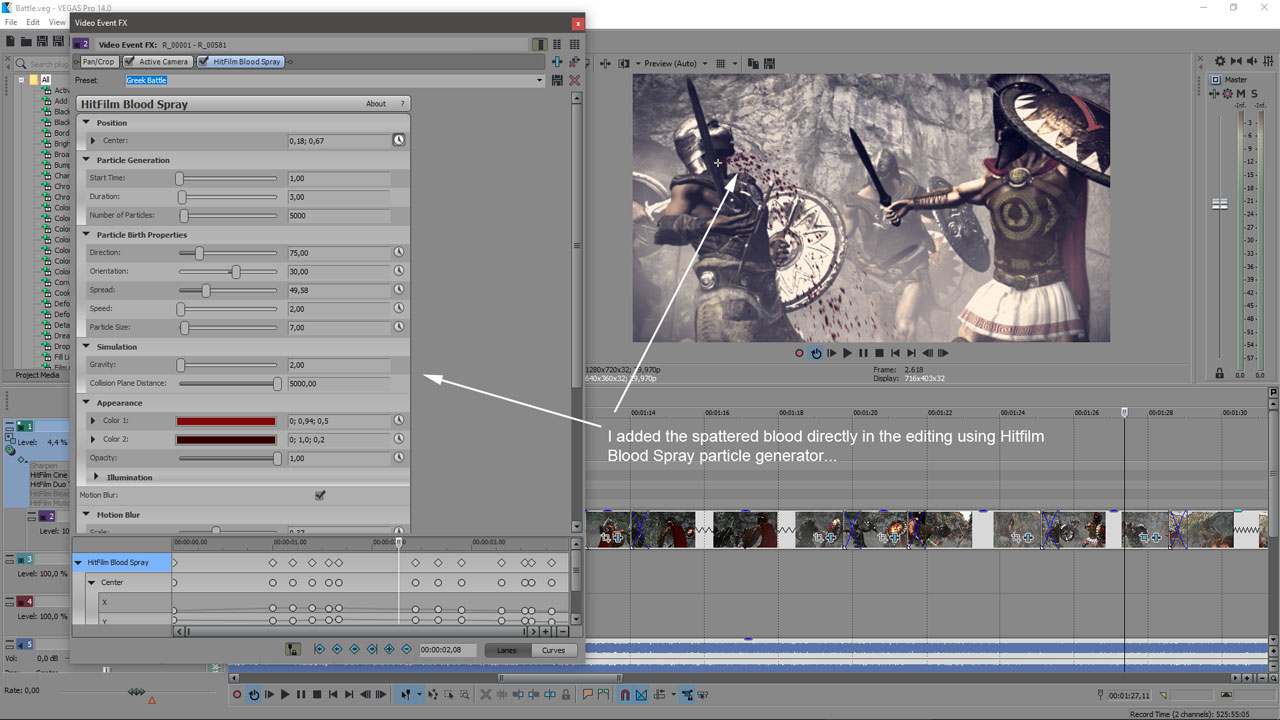Click the Play button in the preview window
Screen dimensions: 1280x720
click(847, 353)
